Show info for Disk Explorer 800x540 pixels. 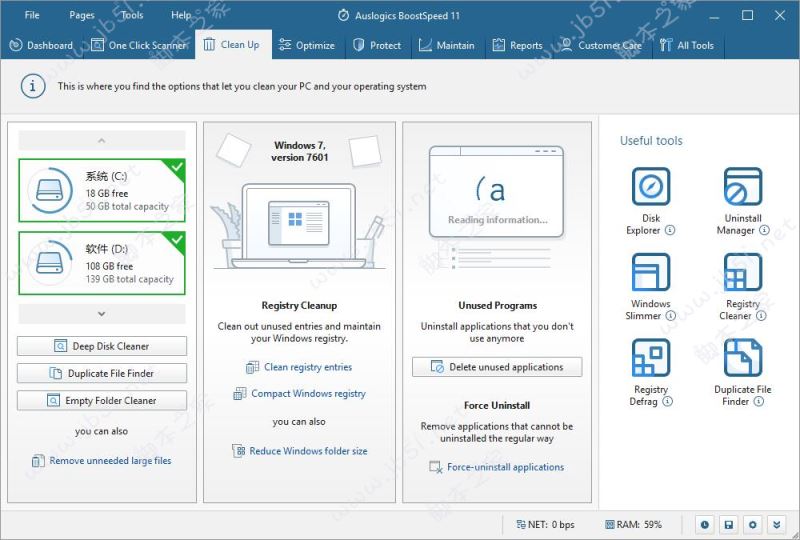[x=670, y=230]
